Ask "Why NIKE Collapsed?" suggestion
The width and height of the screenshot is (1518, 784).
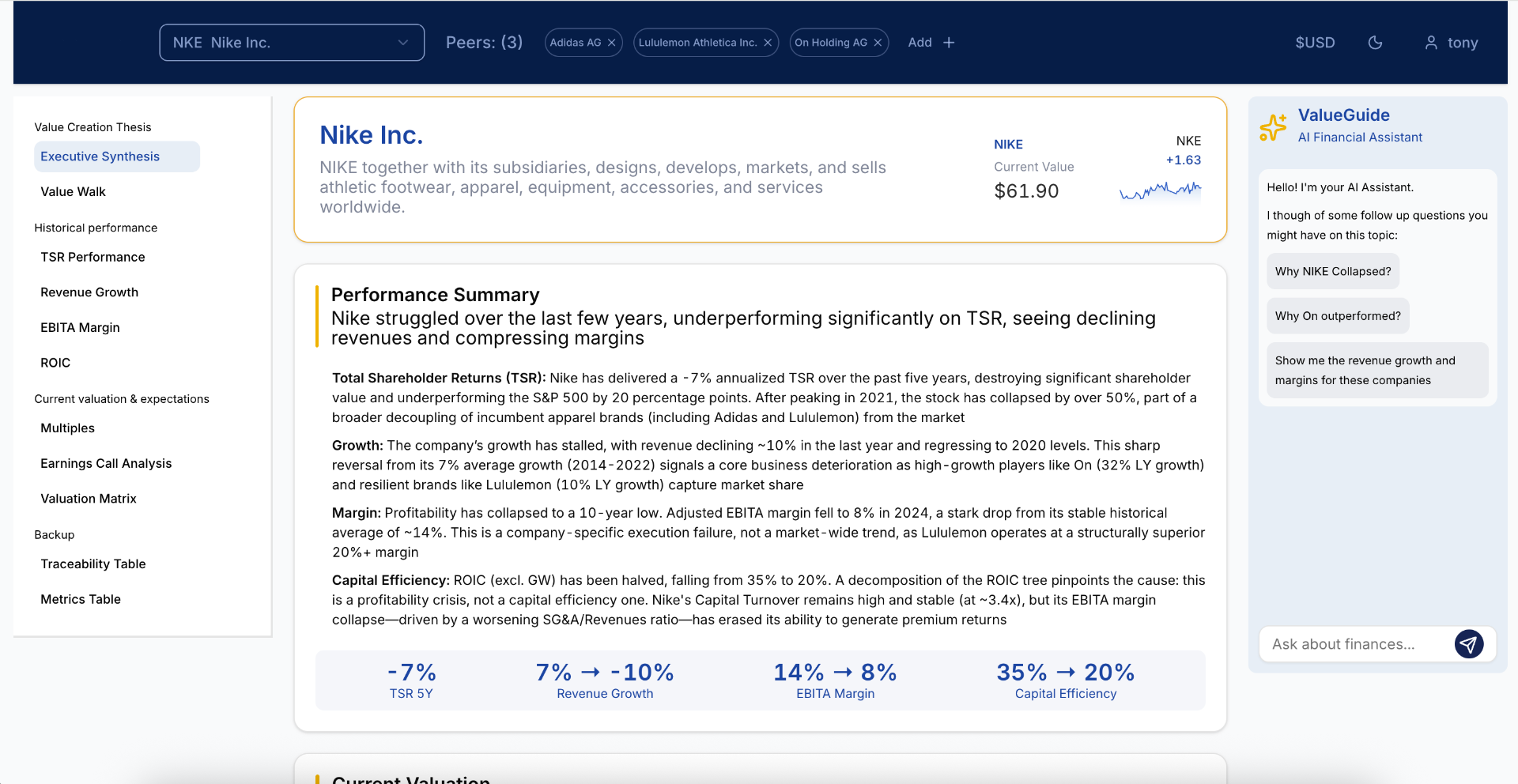tap(1332, 271)
